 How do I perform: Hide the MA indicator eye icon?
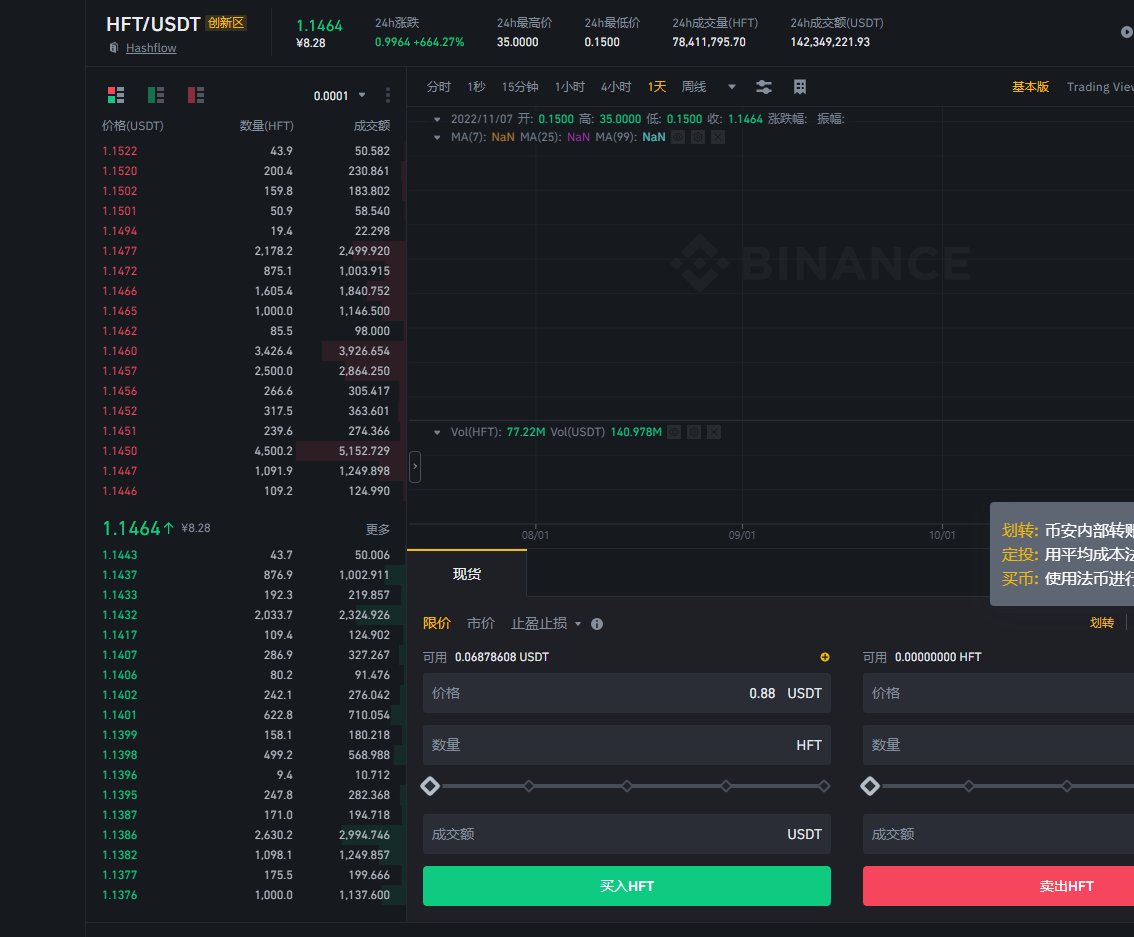[x=678, y=137]
